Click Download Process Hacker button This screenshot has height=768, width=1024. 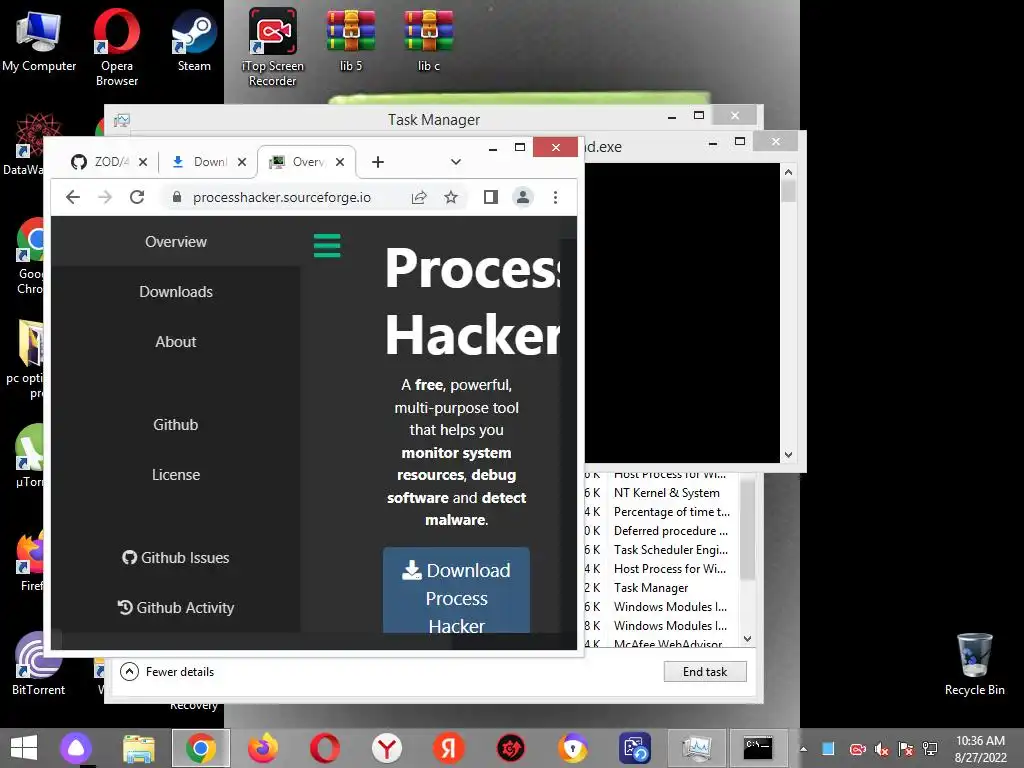click(x=456, y=590)
